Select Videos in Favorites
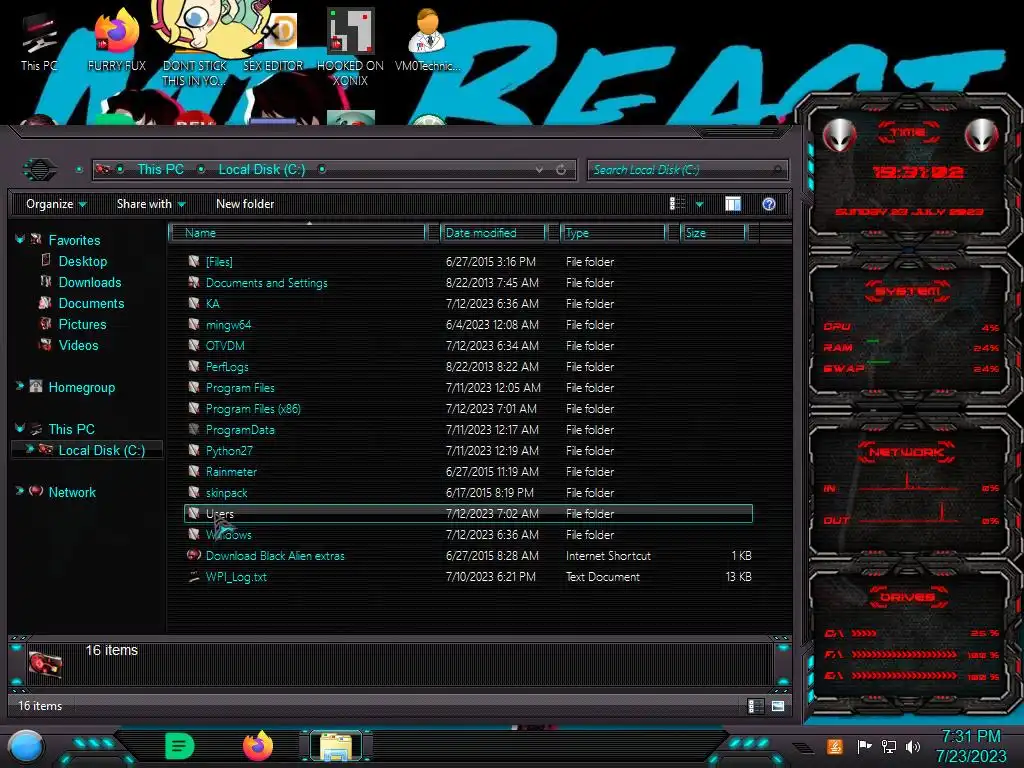This screenshot has height=768, width=1024. 78,345
